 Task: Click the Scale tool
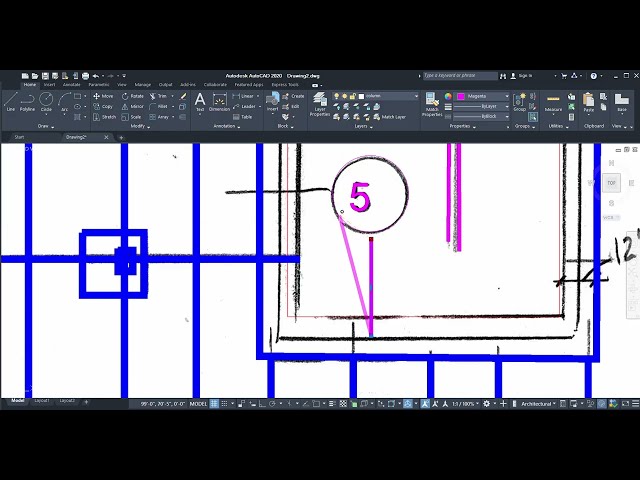pyautogui.click(x=131, y=117)
